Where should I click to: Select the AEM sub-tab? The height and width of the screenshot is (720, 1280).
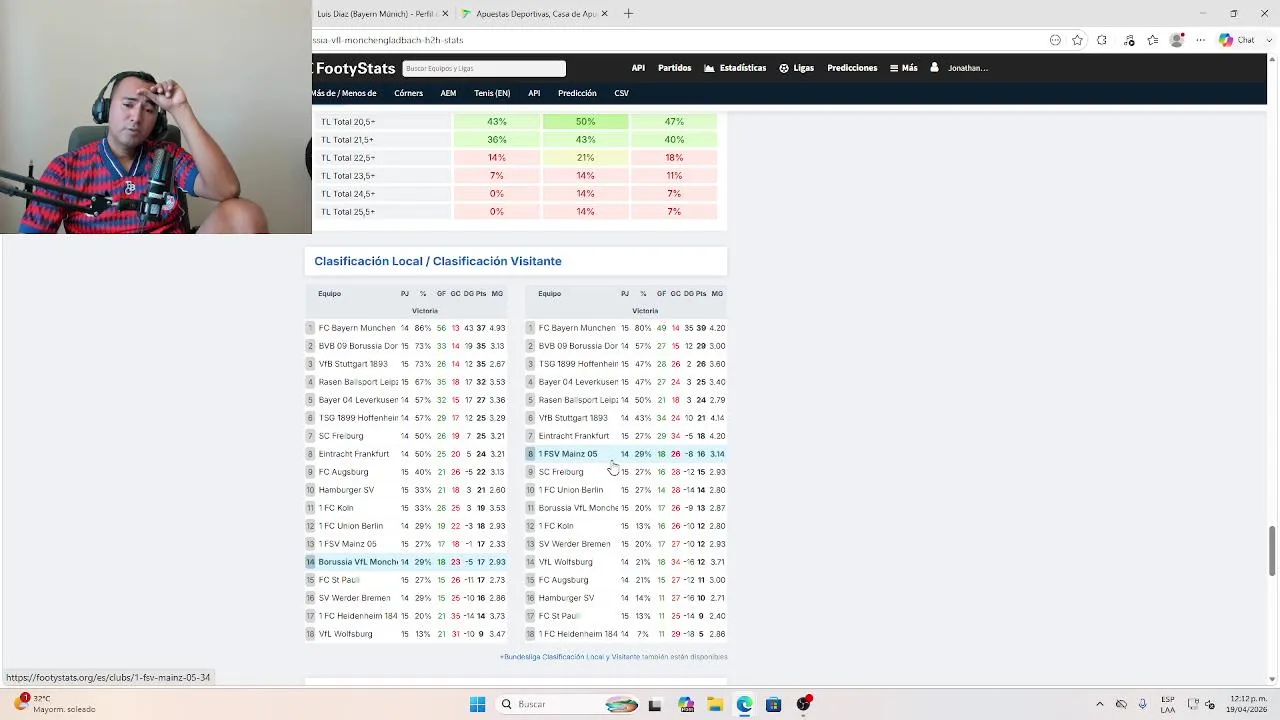tap(448, 93)
